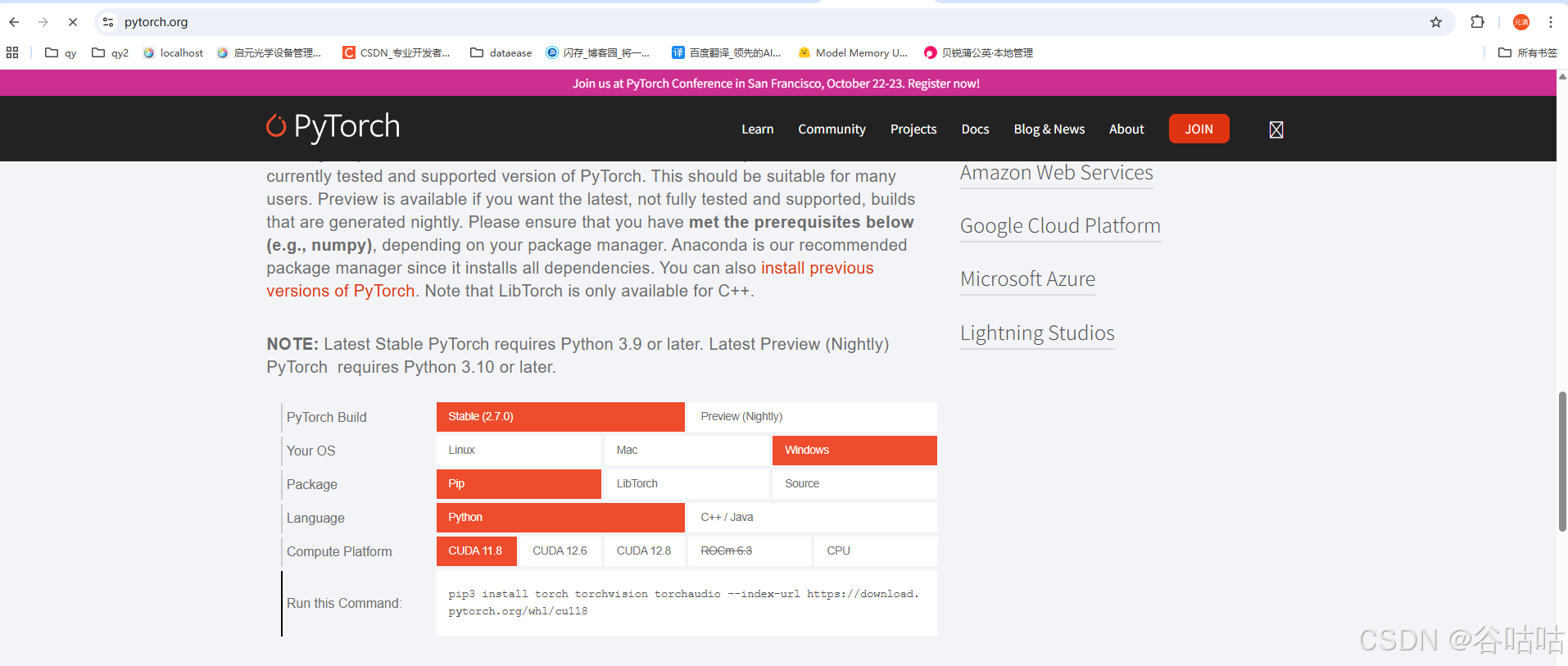This screenshot has width=1568, height=666.
Task: Select ROCm 6.3 compute platform
Action: [750, 551]
